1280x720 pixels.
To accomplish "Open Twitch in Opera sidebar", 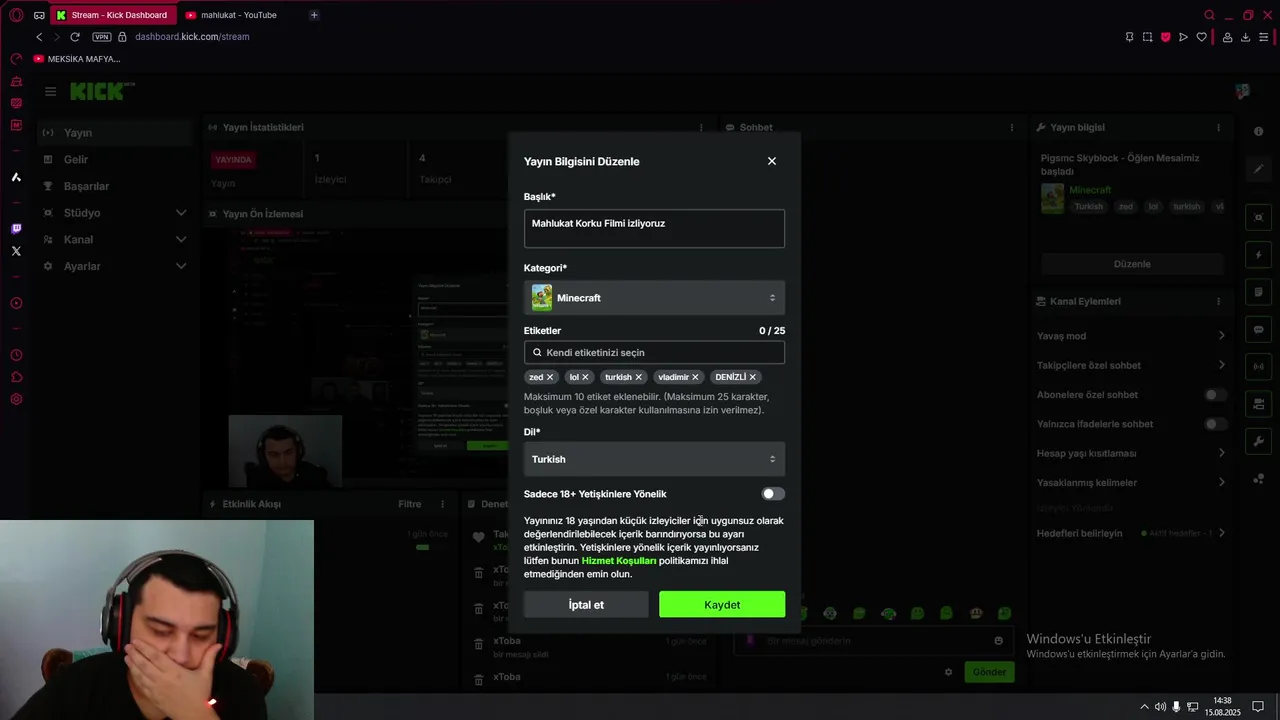I will click(16, 229).
